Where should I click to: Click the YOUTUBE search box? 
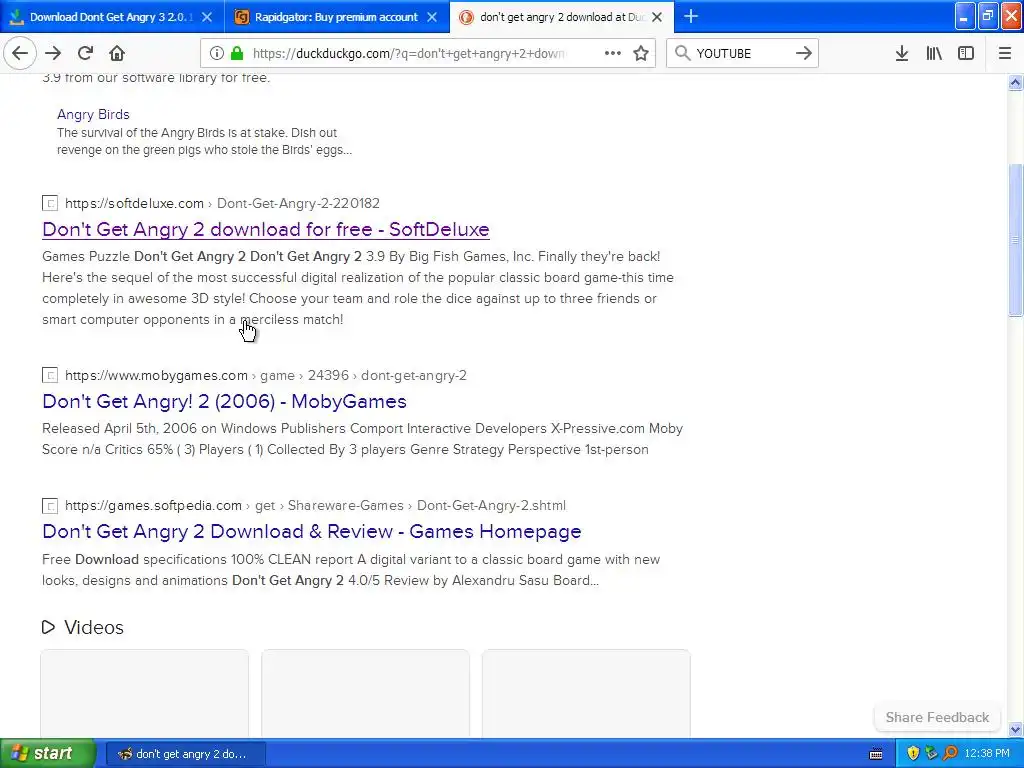741,54
